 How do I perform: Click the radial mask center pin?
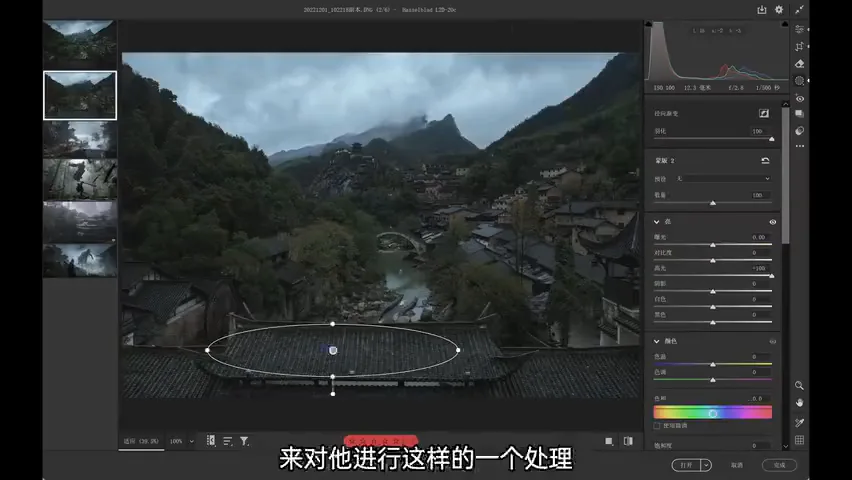click(x=333, y=351)
